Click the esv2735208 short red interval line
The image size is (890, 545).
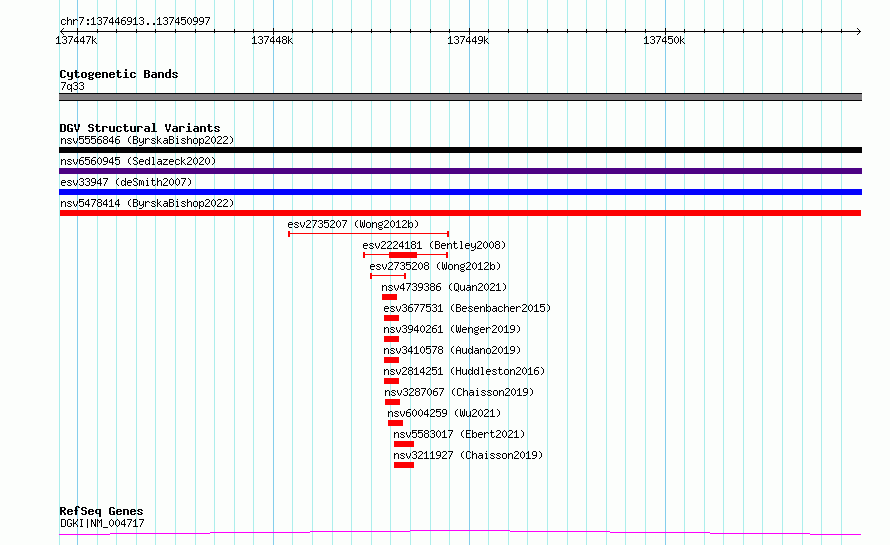[x=388, y=276]
